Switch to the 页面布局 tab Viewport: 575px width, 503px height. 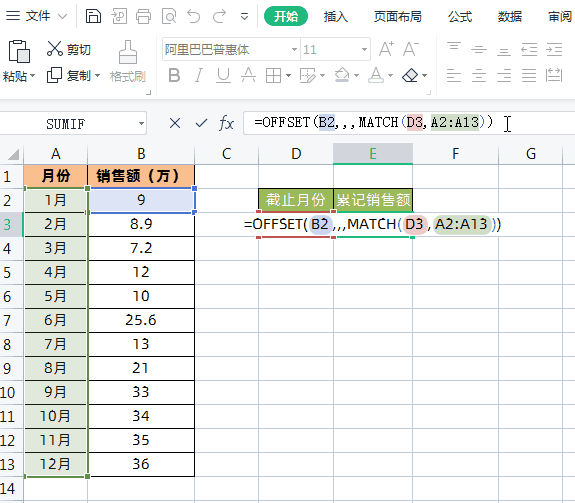[398, 16]
